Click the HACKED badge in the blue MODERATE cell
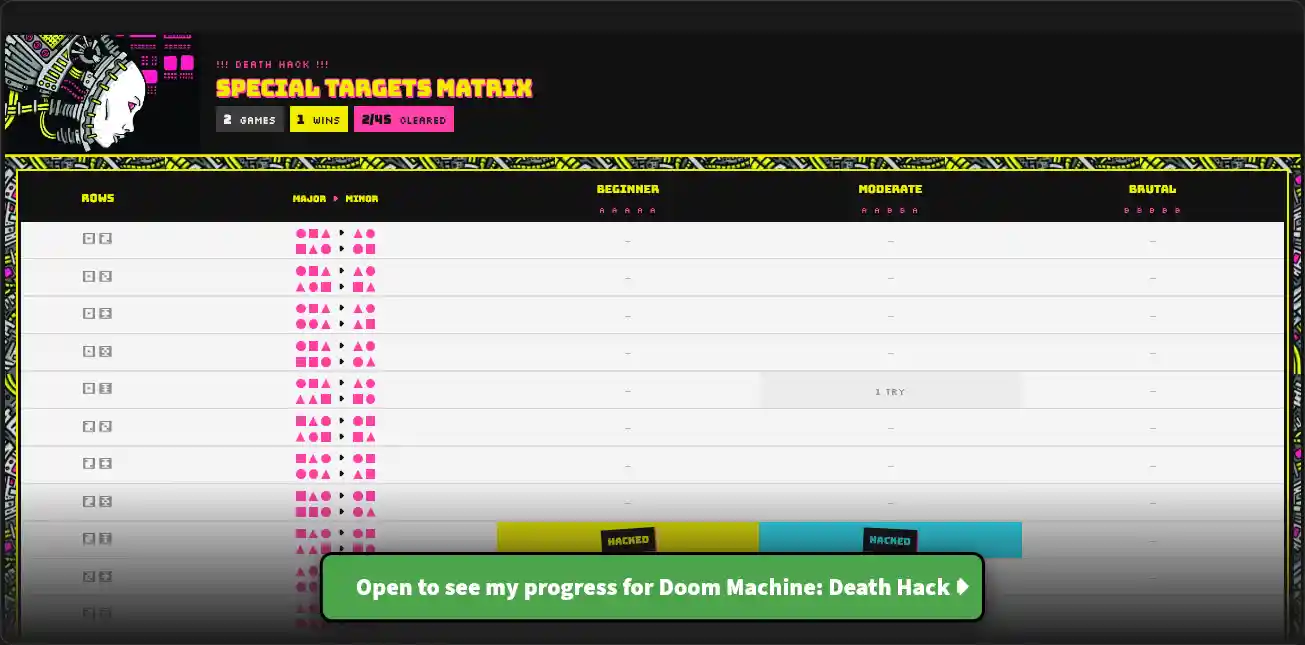The height and width of the screenshot is (645, 1305). pos(890,541)
